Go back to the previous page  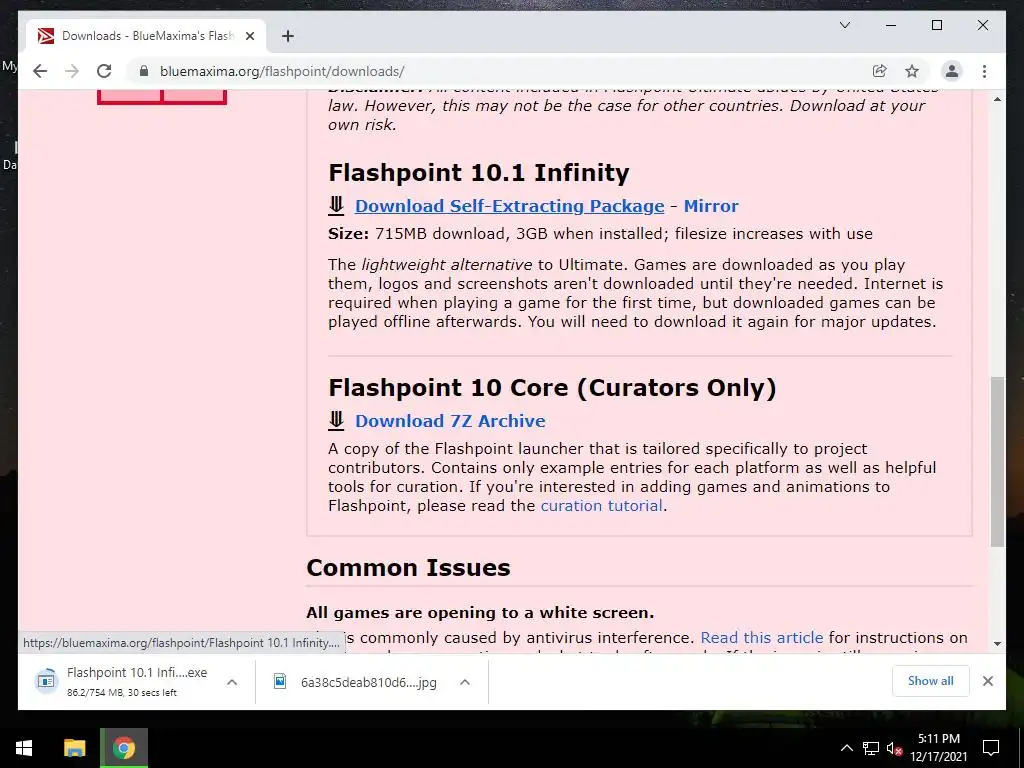tap(40, 71)
